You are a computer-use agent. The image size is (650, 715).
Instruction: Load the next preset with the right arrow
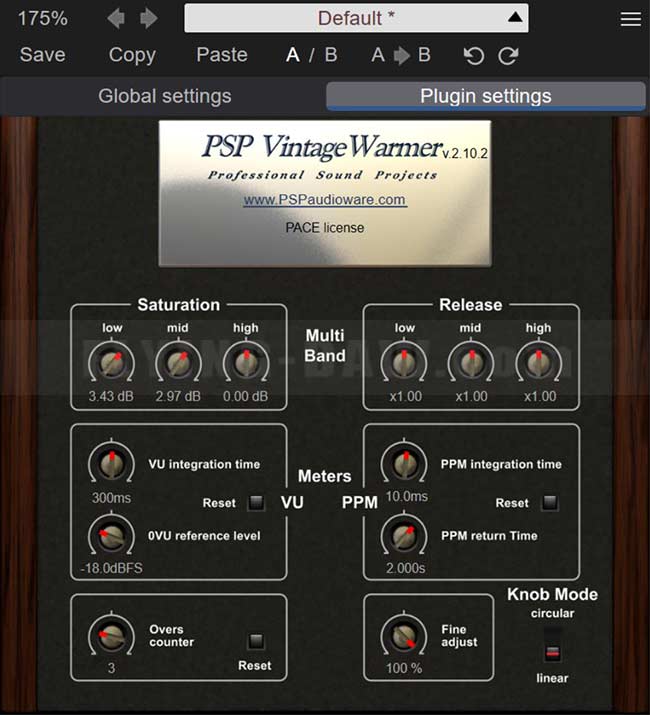149,19
